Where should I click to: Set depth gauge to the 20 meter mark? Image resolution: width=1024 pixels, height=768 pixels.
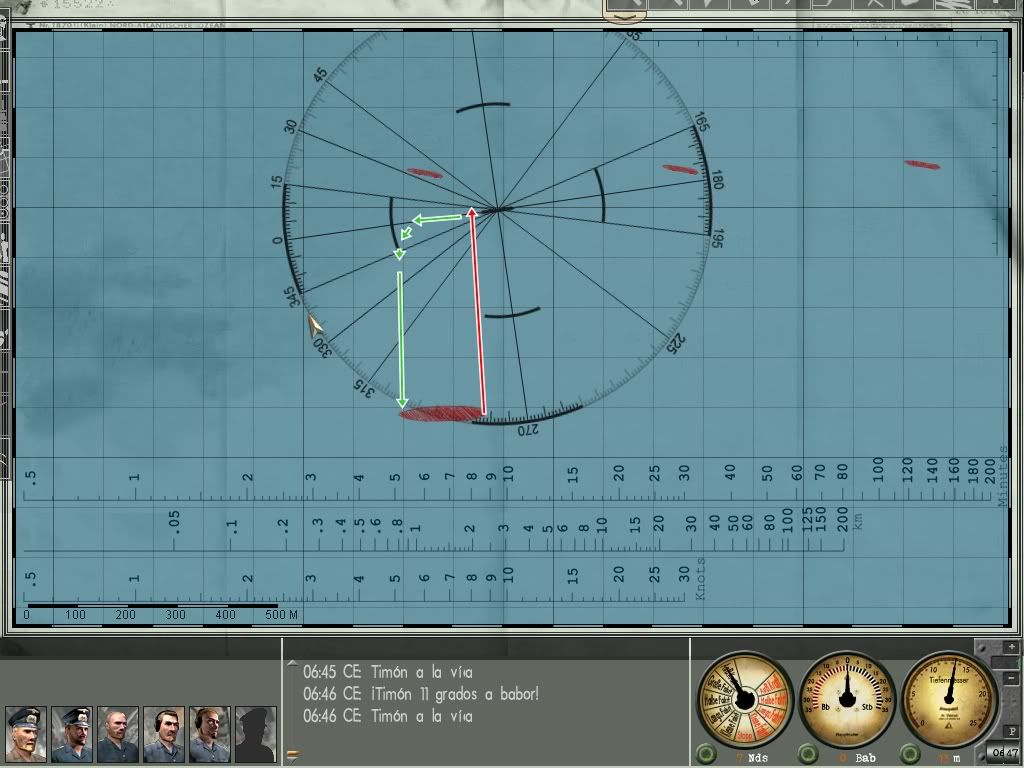coord(983,694)
